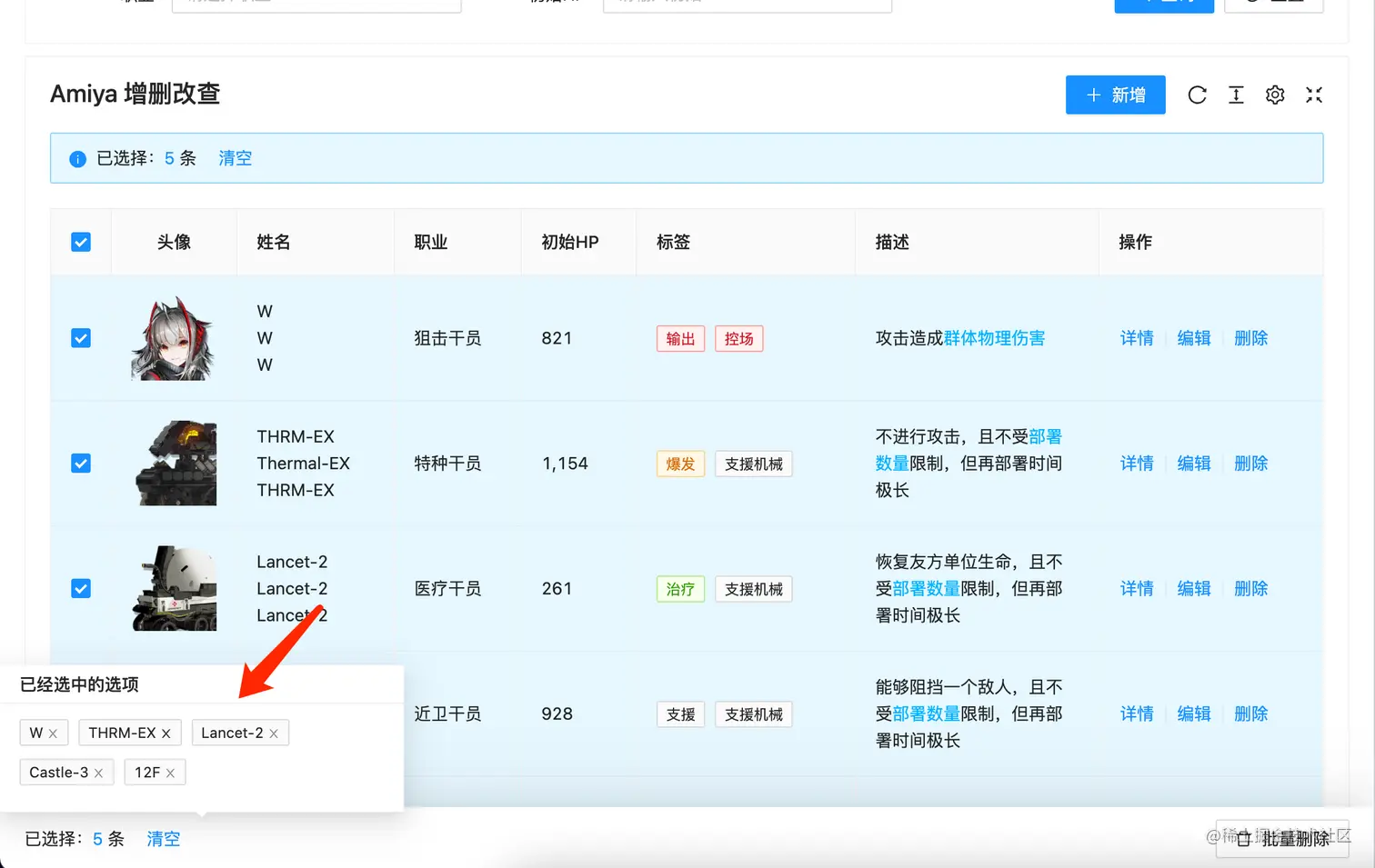Click 删除 for the W row
The image size is (1375, 868).
[x=1251, y=338]
